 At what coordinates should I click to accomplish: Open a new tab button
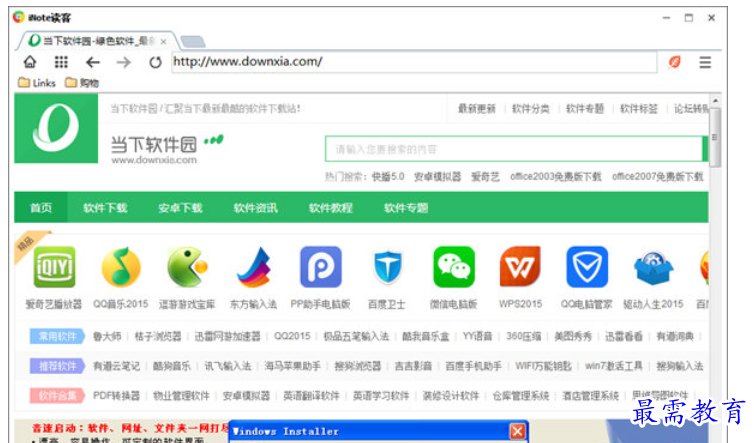193,42
